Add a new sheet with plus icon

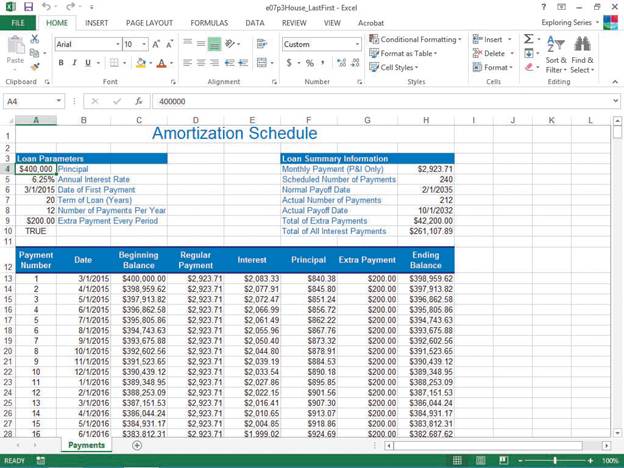click(x=137, y=446)
